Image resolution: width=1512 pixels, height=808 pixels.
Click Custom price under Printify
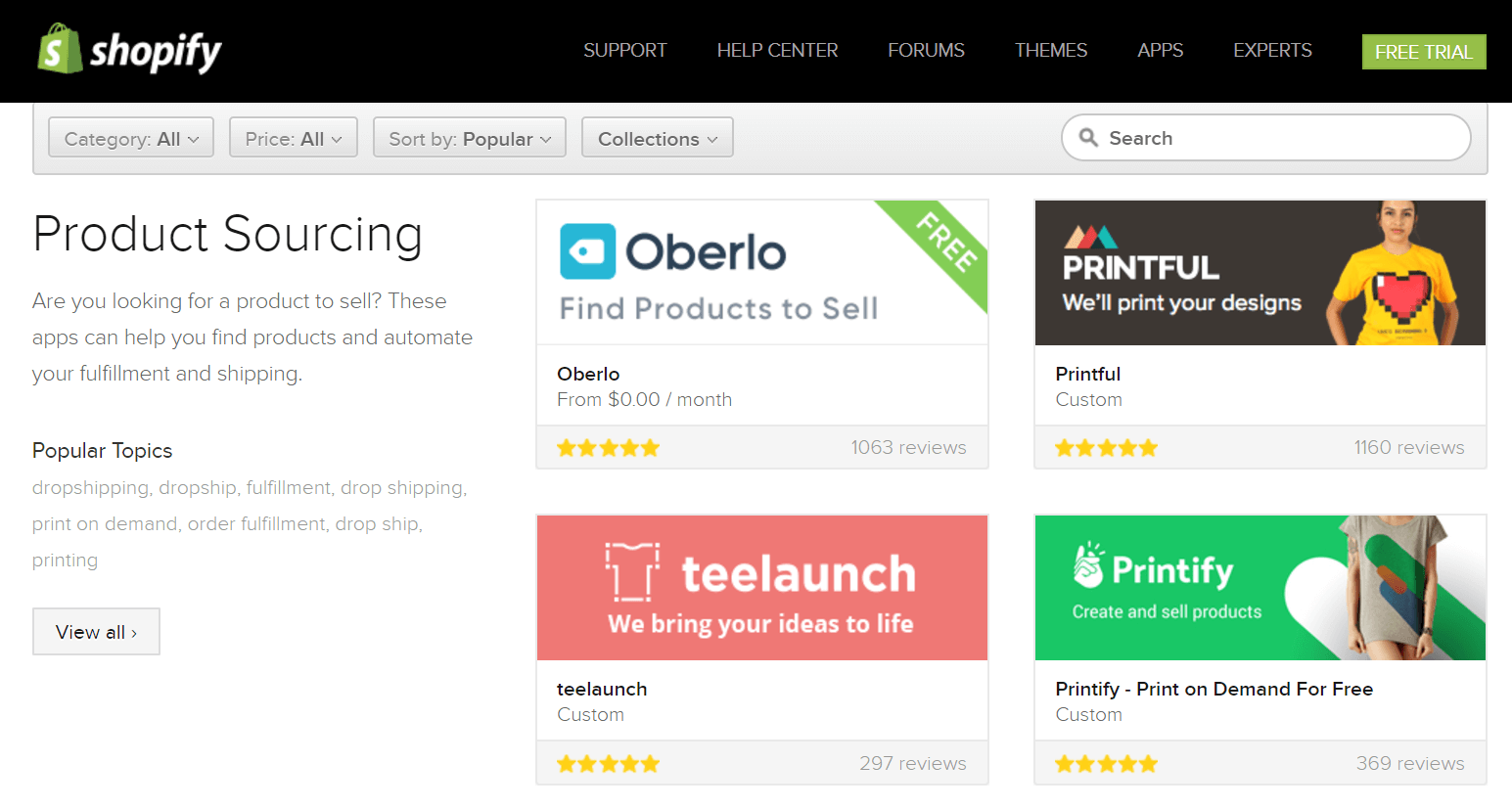1088,714
